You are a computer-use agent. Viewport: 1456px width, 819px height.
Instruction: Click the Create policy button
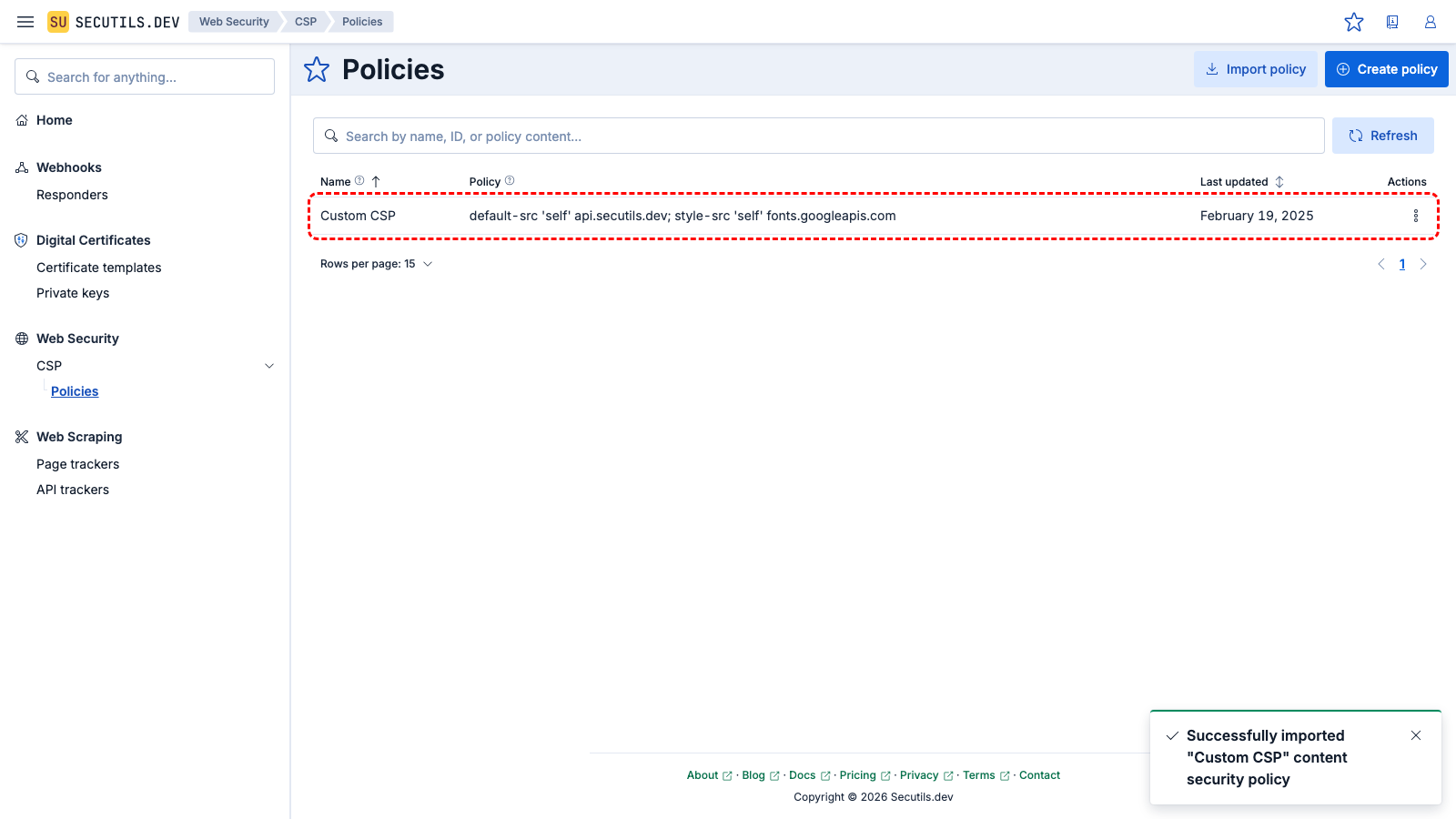1386,68
